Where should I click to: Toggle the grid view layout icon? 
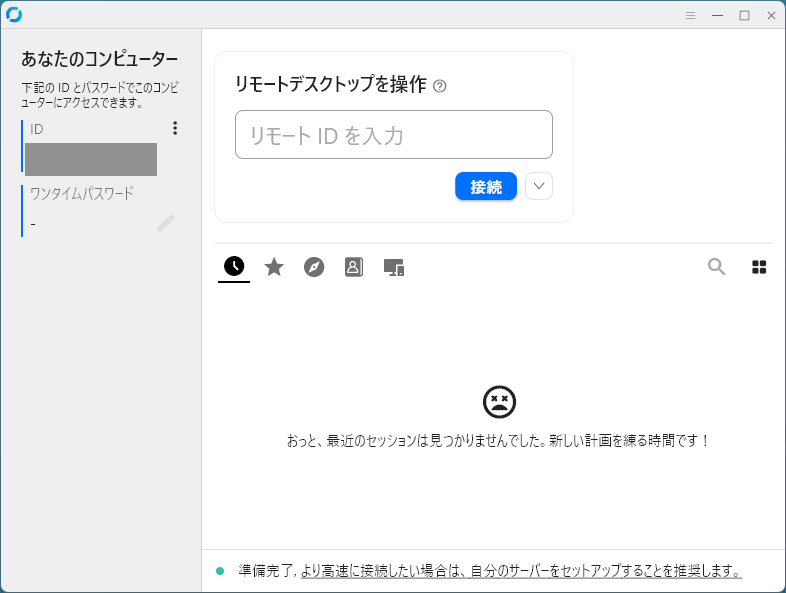coord(759,266)
